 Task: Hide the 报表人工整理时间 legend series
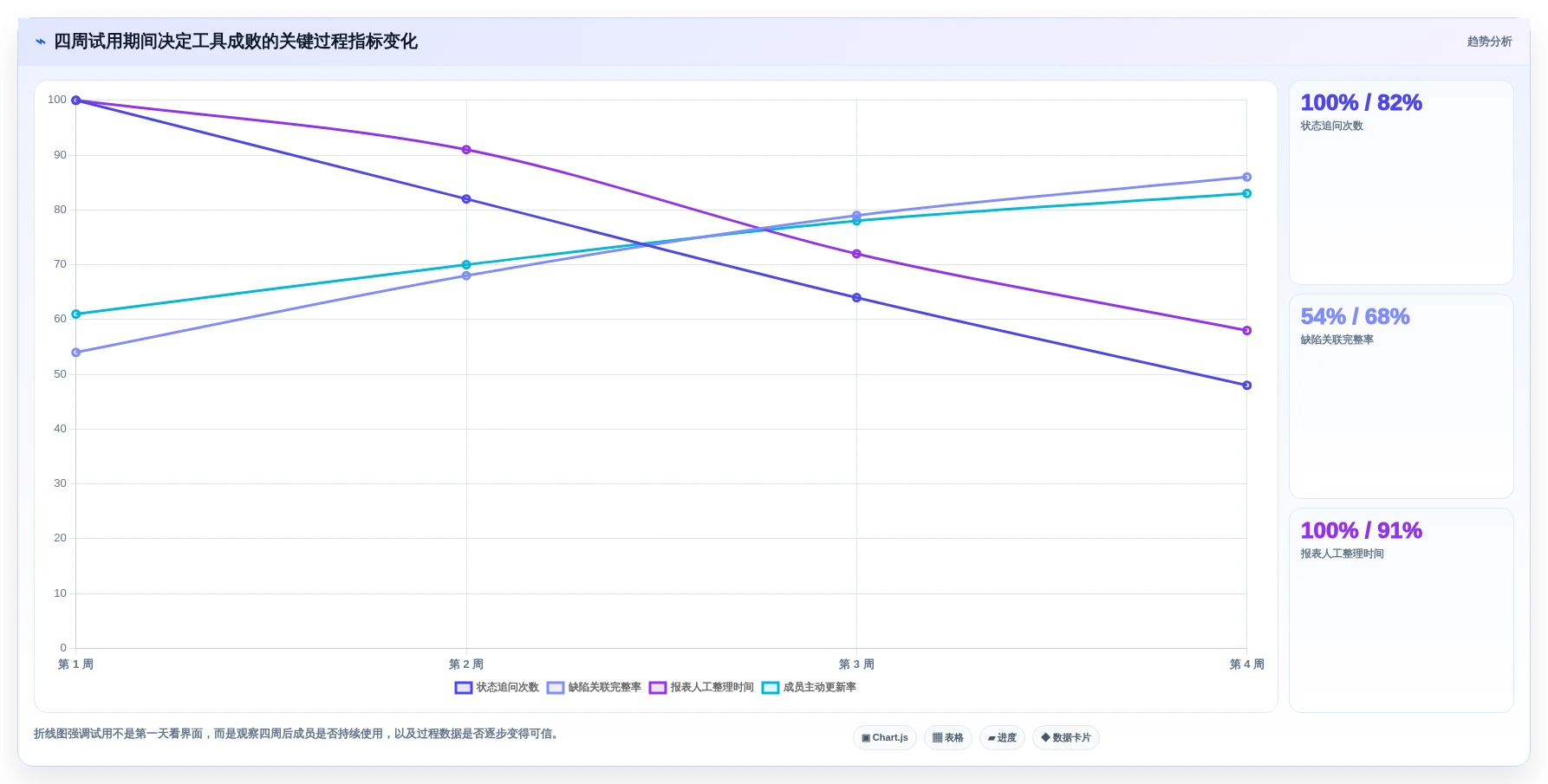(x=701, y=688)
